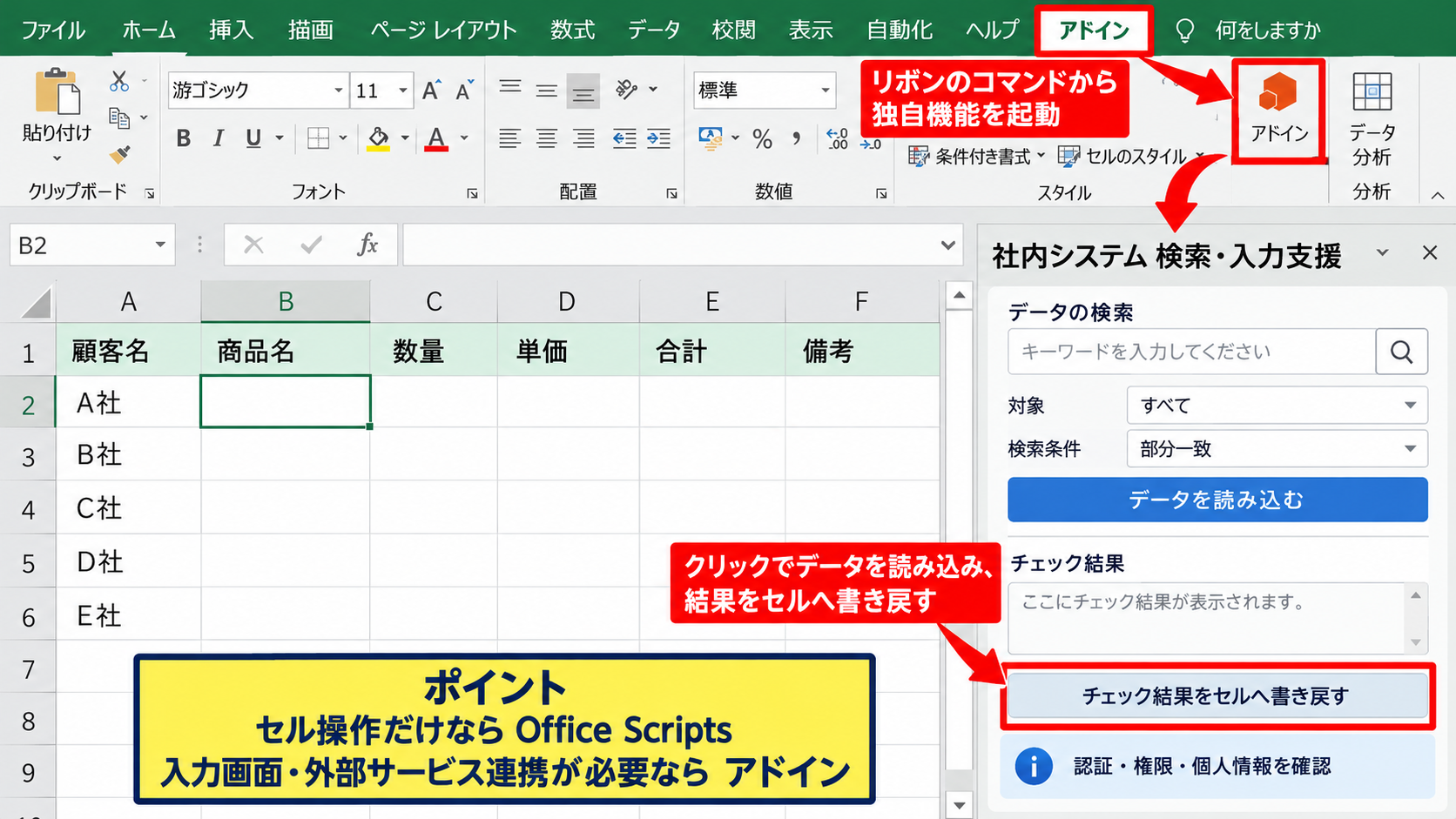Viewport: 1456px width, 819px height.
Task: Click the 認証・権限・個人情報を確認 info bar
Action: point(1217,767)
